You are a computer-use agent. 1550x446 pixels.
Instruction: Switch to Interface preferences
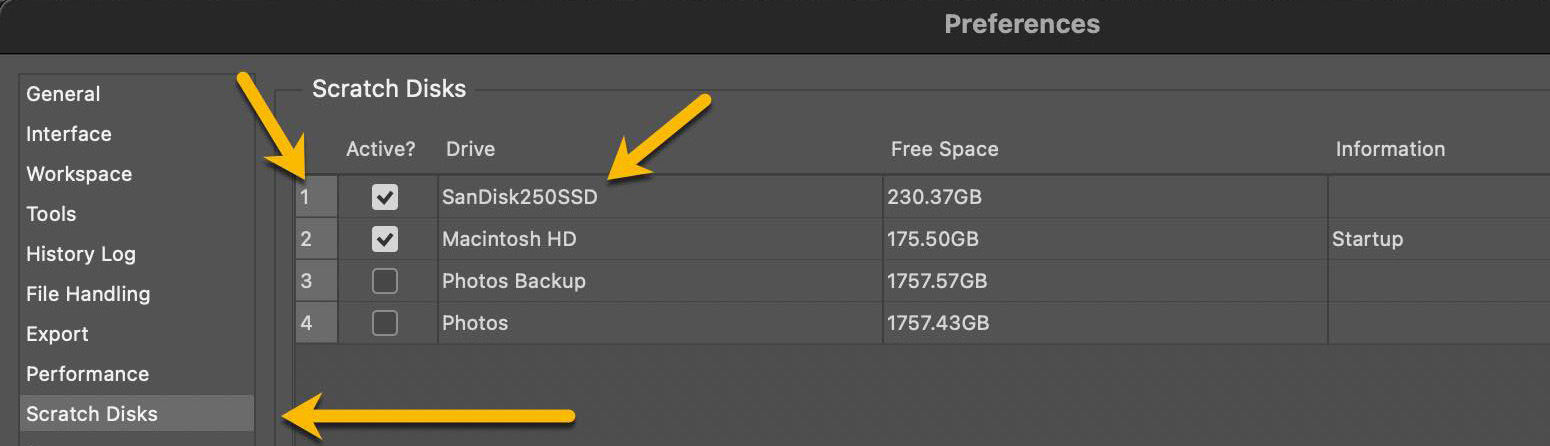pyautogui.click(x=69, y=134)
